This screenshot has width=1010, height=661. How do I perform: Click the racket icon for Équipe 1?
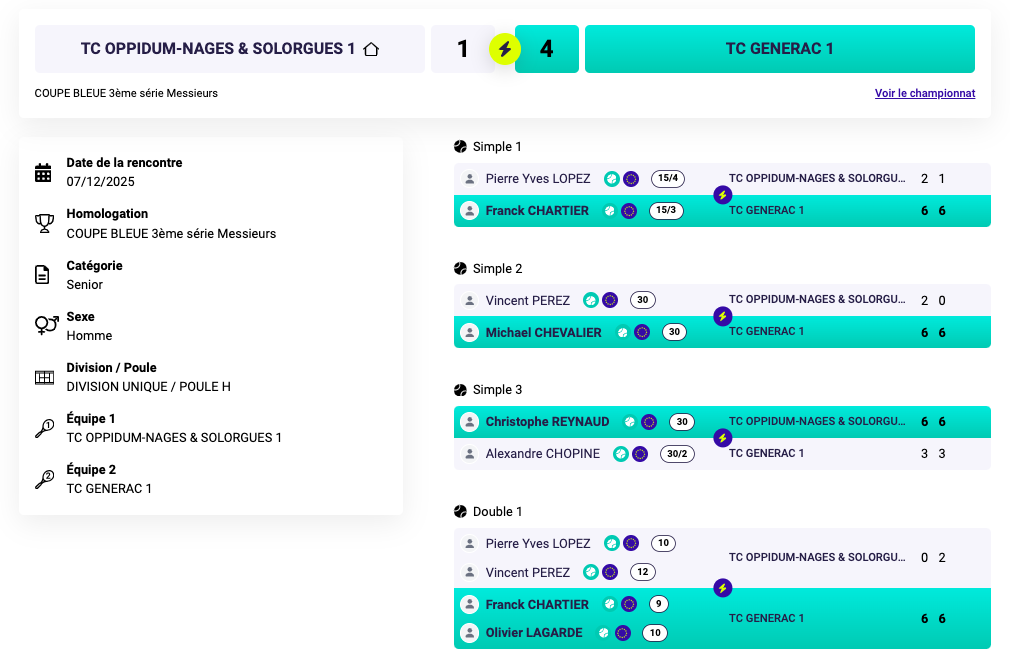click(43, 429)
